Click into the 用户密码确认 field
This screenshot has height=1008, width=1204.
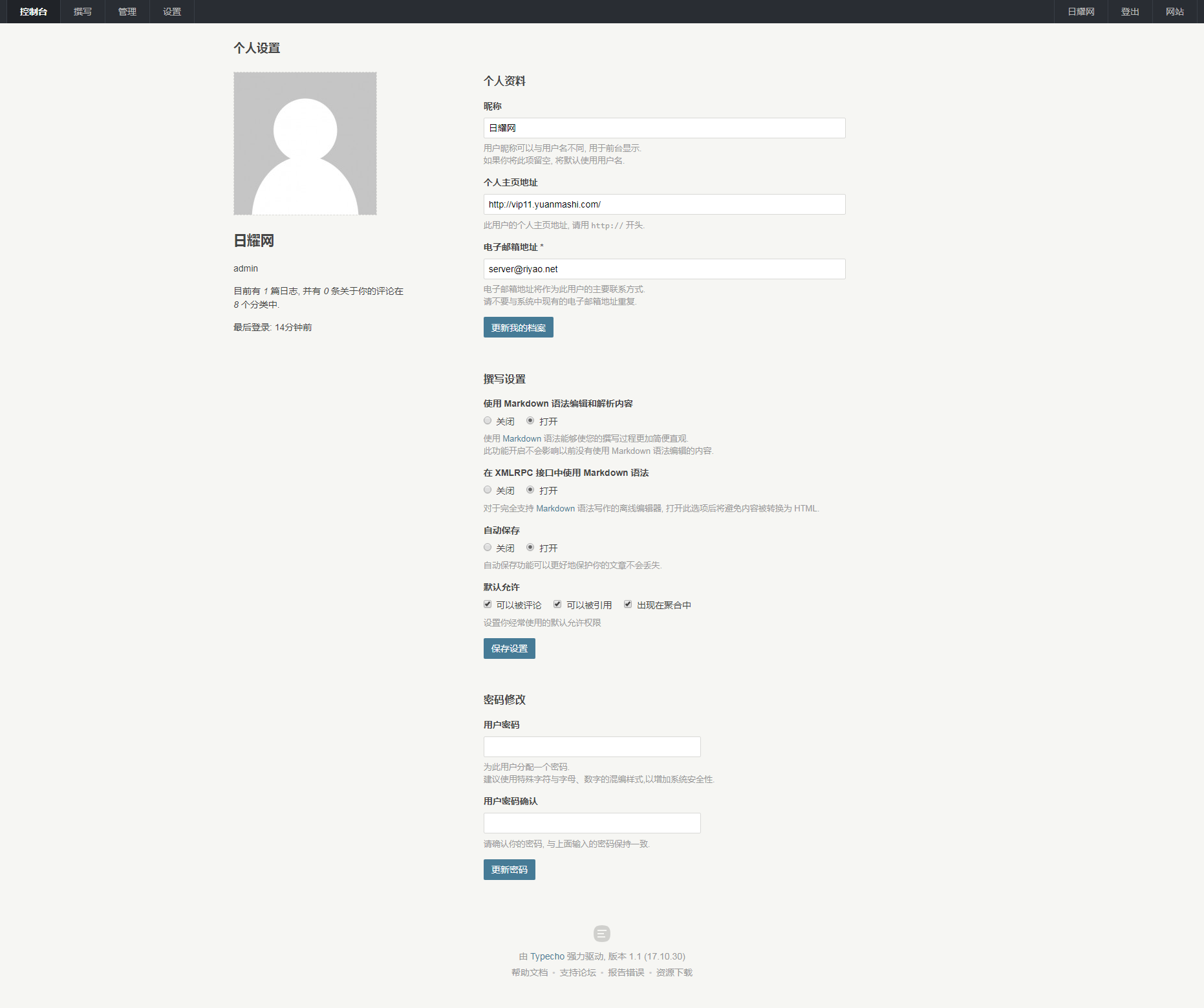click(592, 823)
